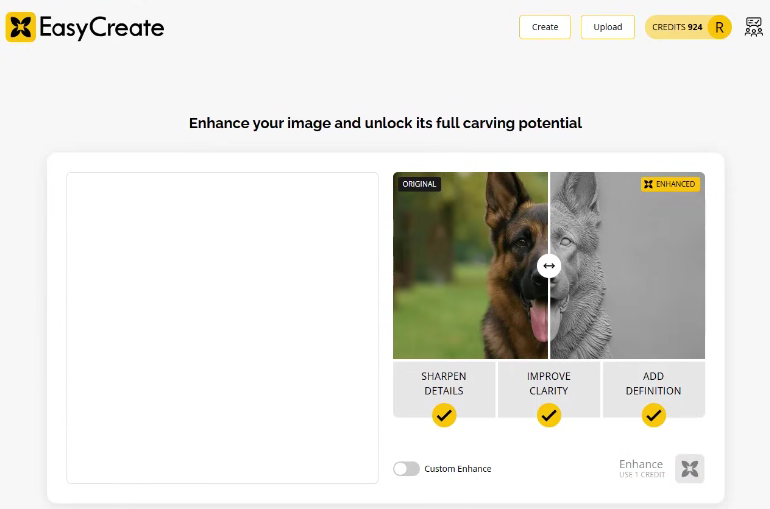Click the Original label on preview
The image size is (770, 509).
click(x=419, y=184)
